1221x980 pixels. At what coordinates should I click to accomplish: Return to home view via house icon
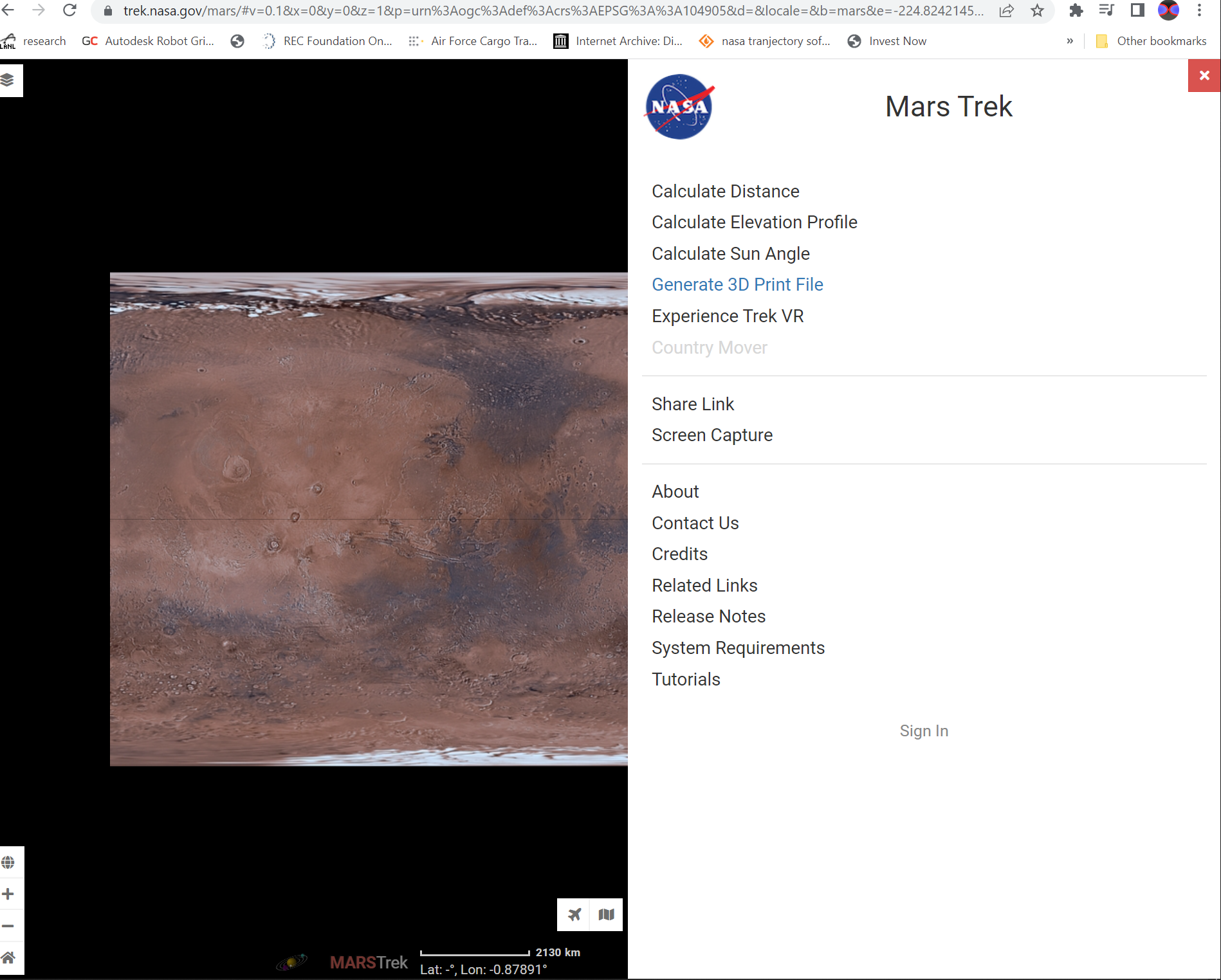click(8, 958)
